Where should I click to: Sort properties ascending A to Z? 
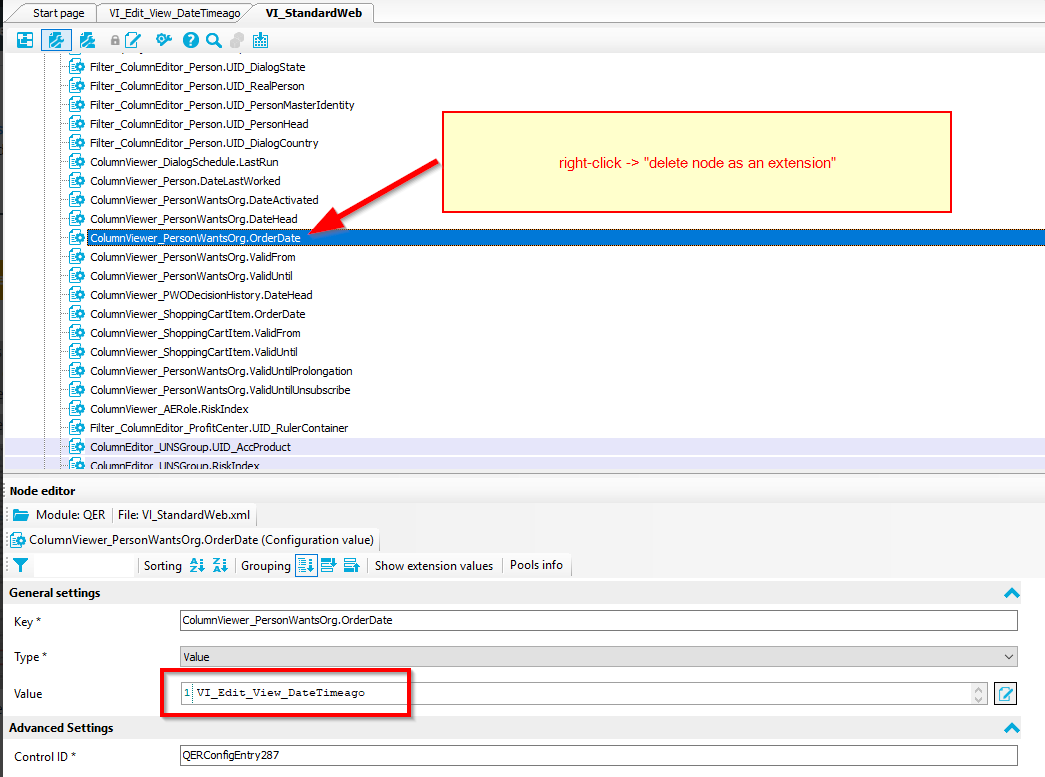pos(197,565)
